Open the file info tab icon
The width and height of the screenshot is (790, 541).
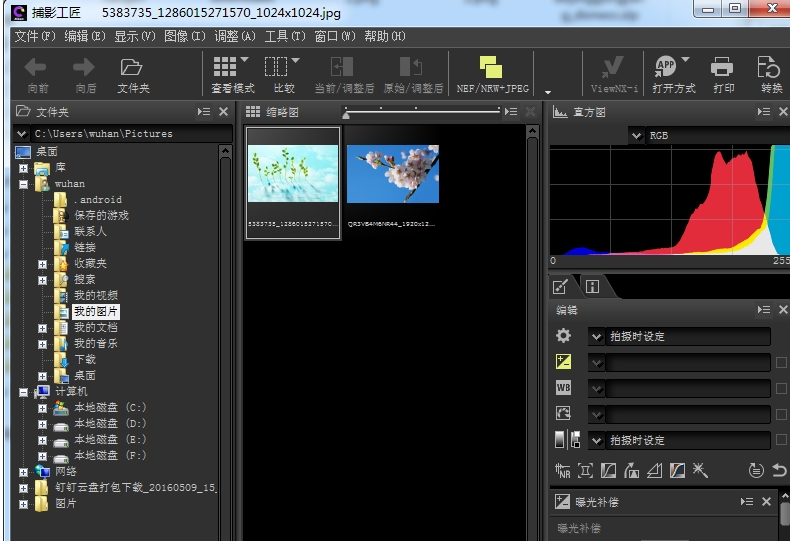[x=592, y=287]
